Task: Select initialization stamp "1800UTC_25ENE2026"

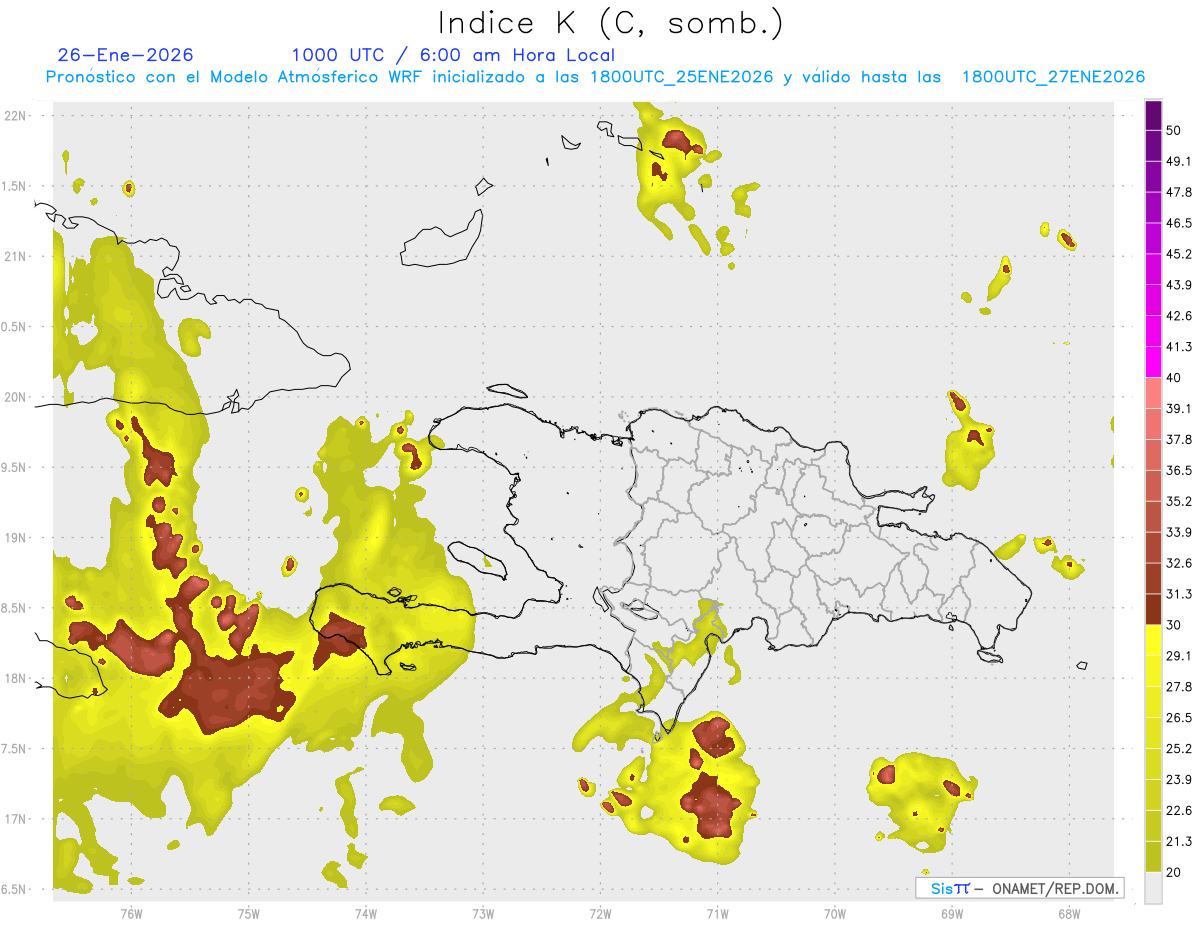Action: [681, 77]
